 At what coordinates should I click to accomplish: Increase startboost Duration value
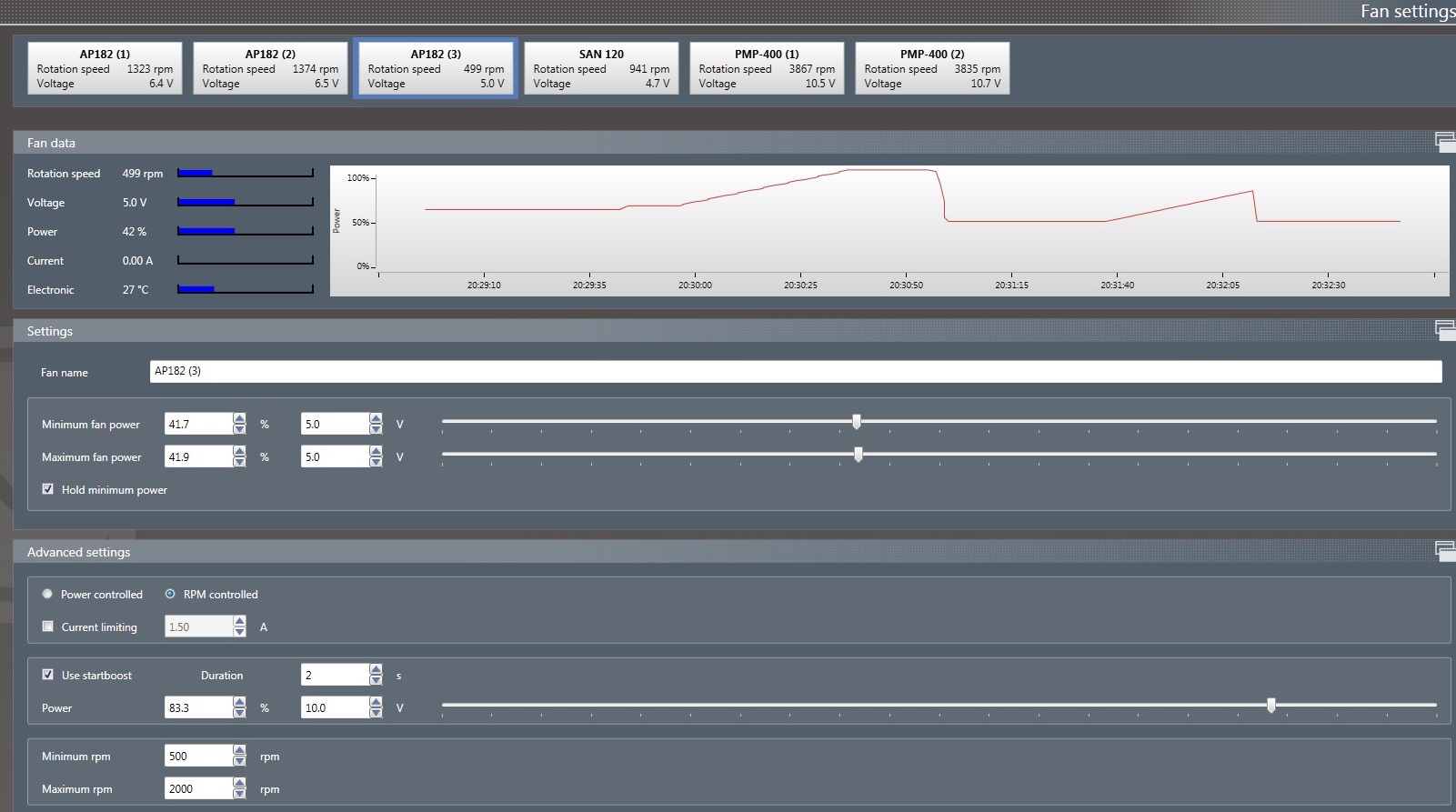point(376,669)
